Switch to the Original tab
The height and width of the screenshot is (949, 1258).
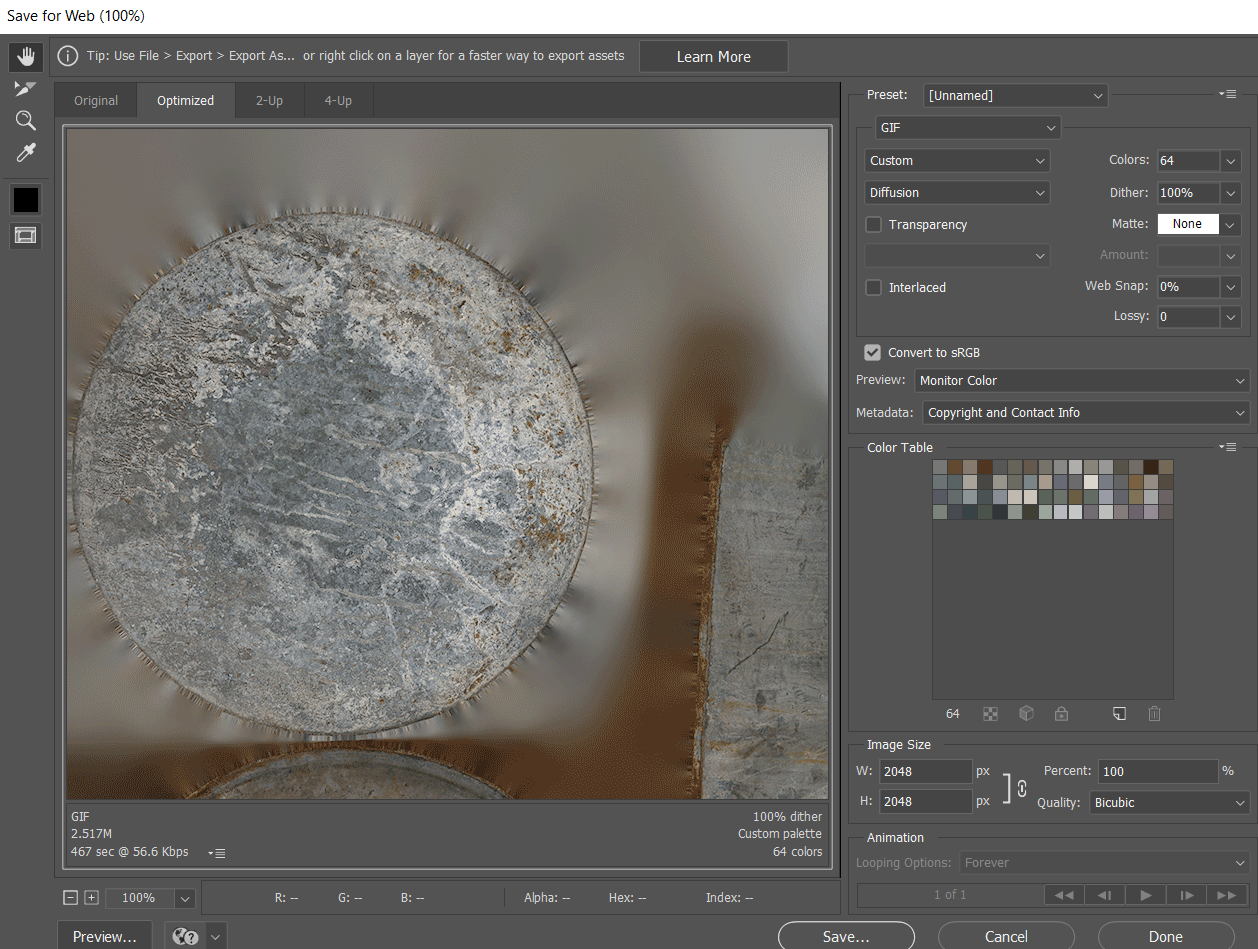[96, 101]
